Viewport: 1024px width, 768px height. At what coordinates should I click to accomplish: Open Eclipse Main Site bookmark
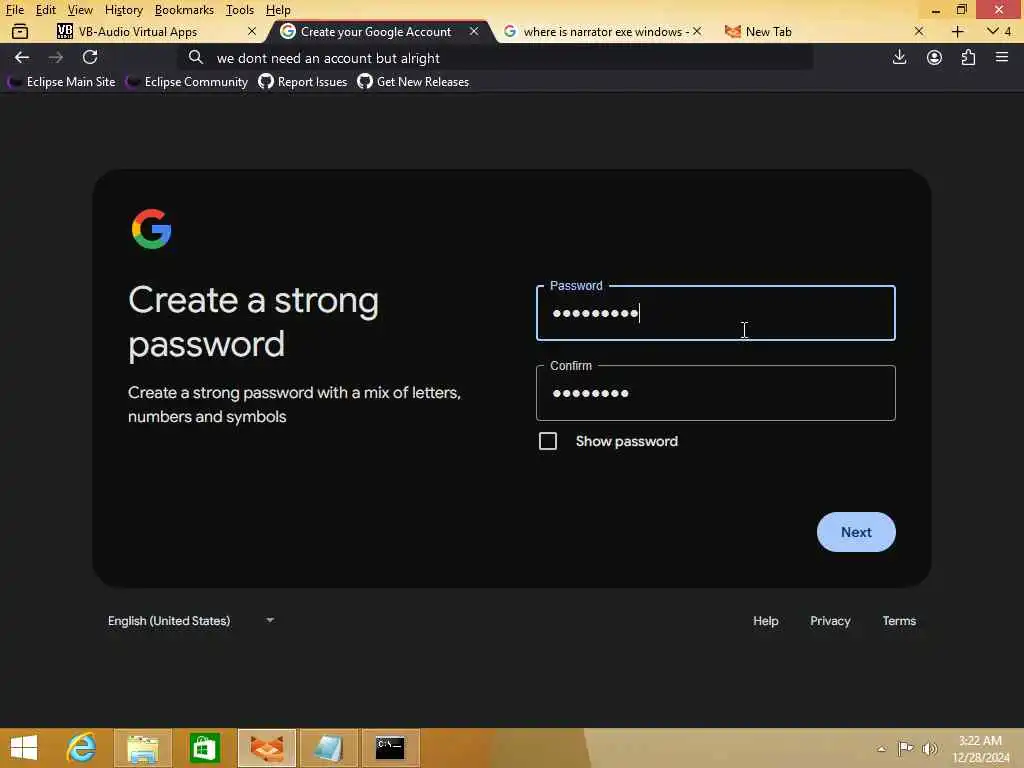tap(61, 82)
